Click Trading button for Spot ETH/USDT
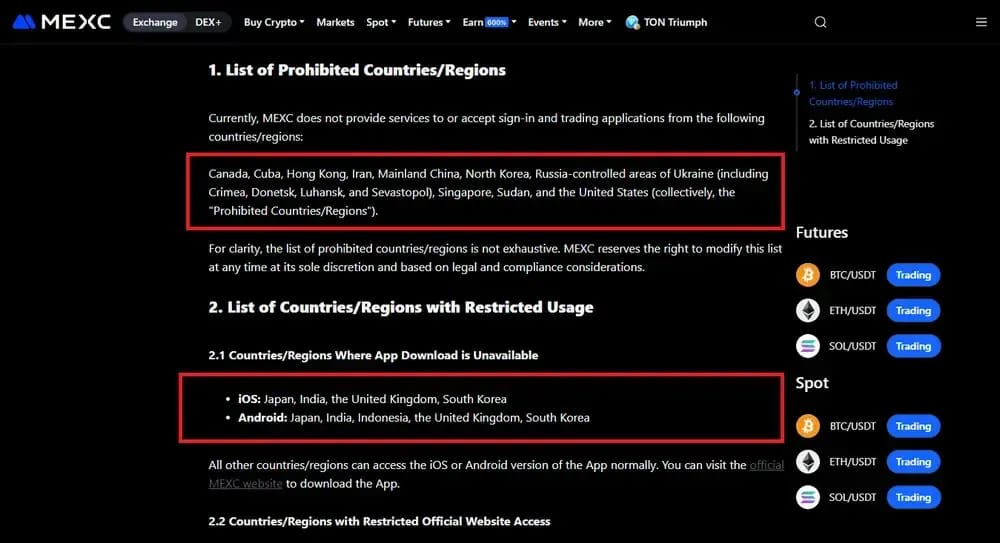1000x543 pixels. (x=913, y=461)
